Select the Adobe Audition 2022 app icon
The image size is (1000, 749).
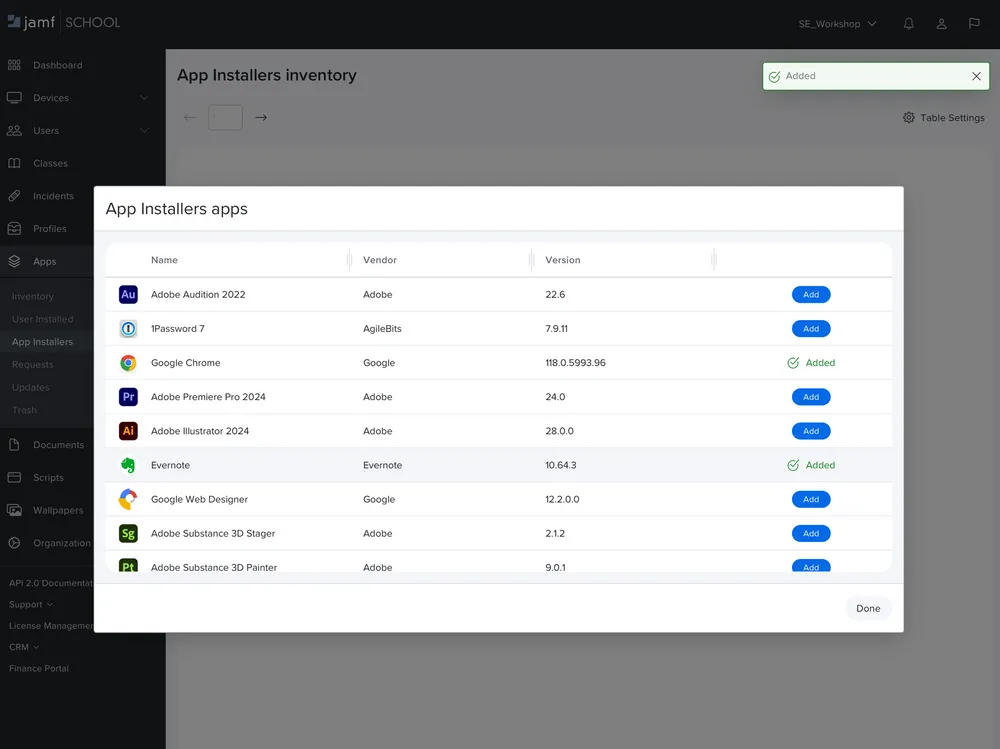click(x=128, y=294)
